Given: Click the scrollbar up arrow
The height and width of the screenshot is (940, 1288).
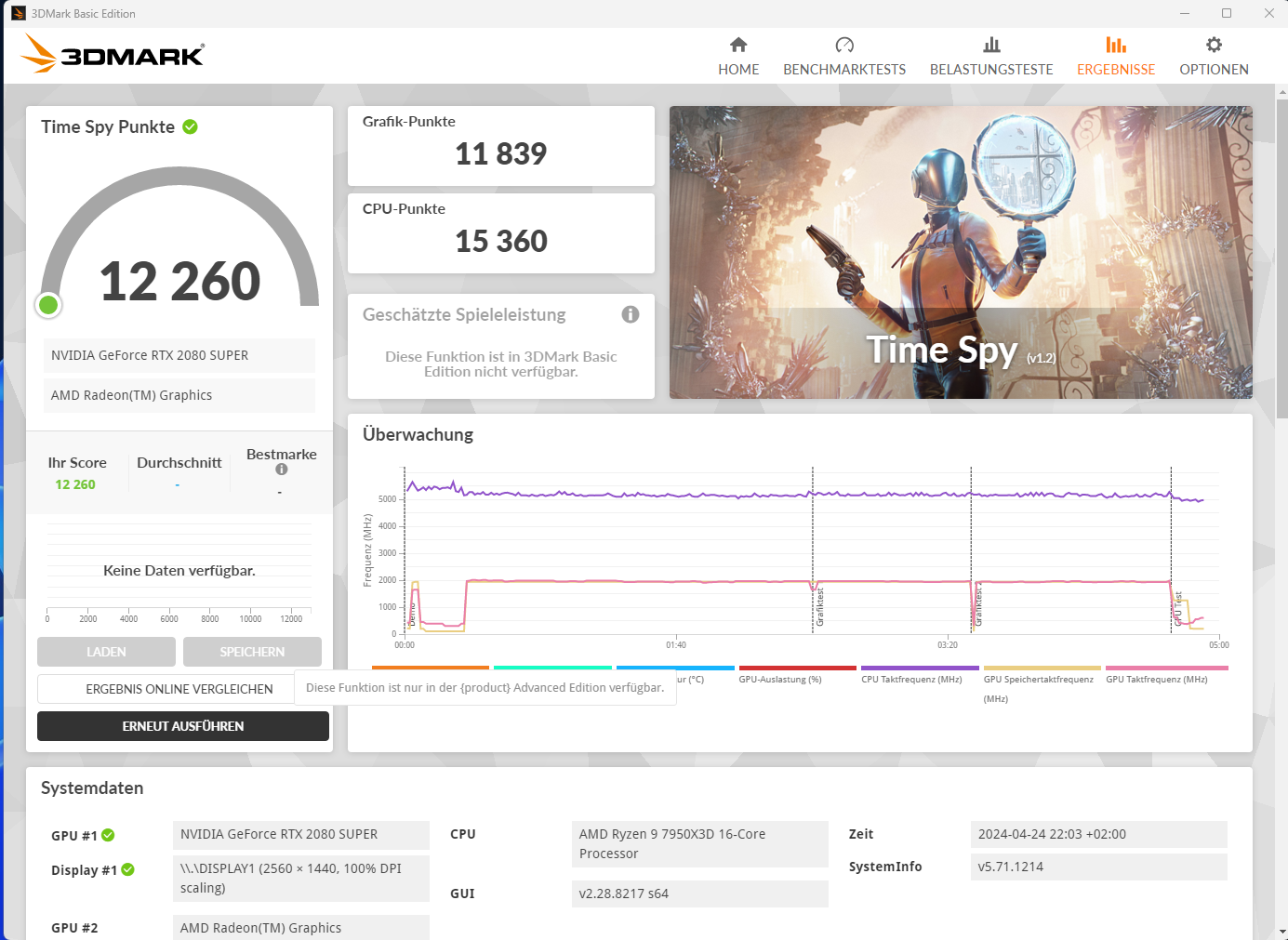Looking at the screenshot, I should 1282,92.
